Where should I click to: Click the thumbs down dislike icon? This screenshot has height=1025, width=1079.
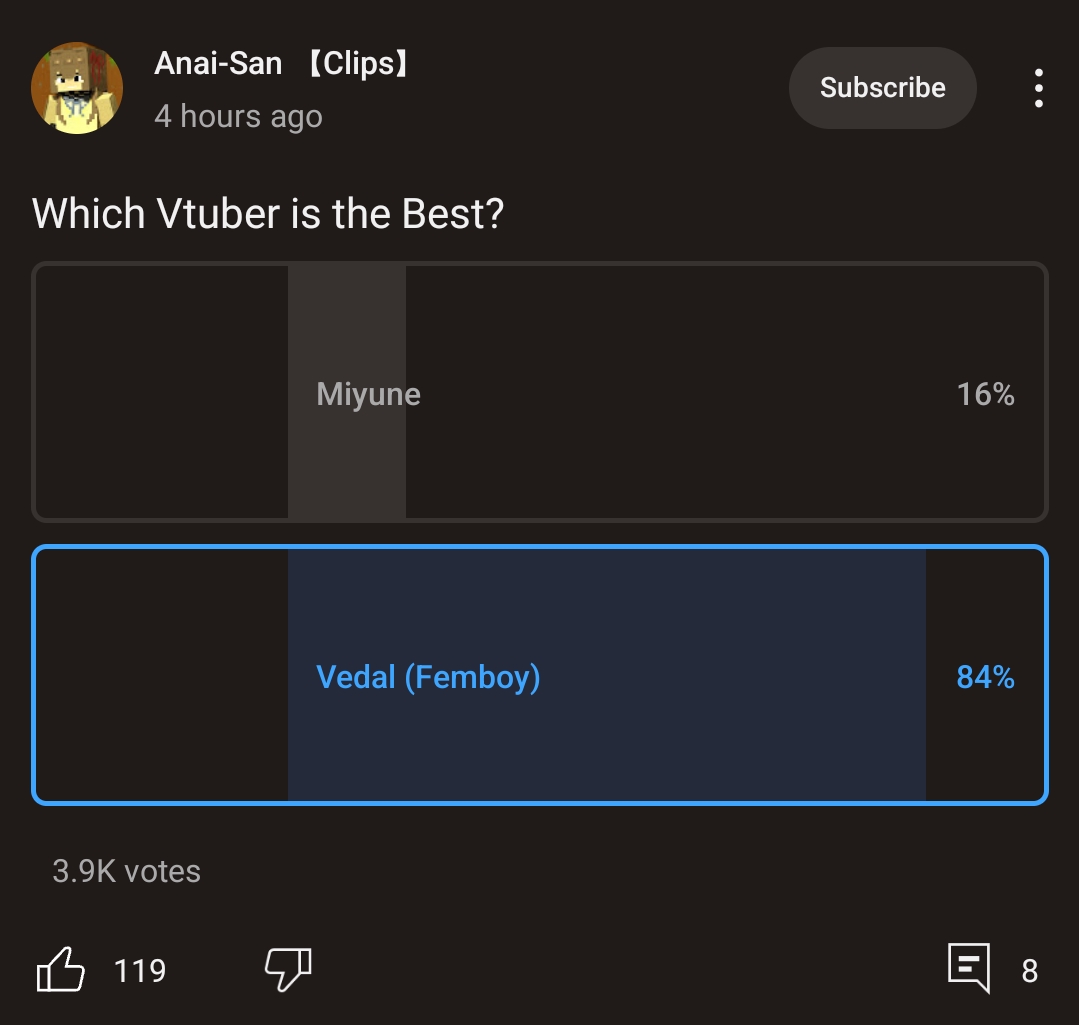point(288,969)
